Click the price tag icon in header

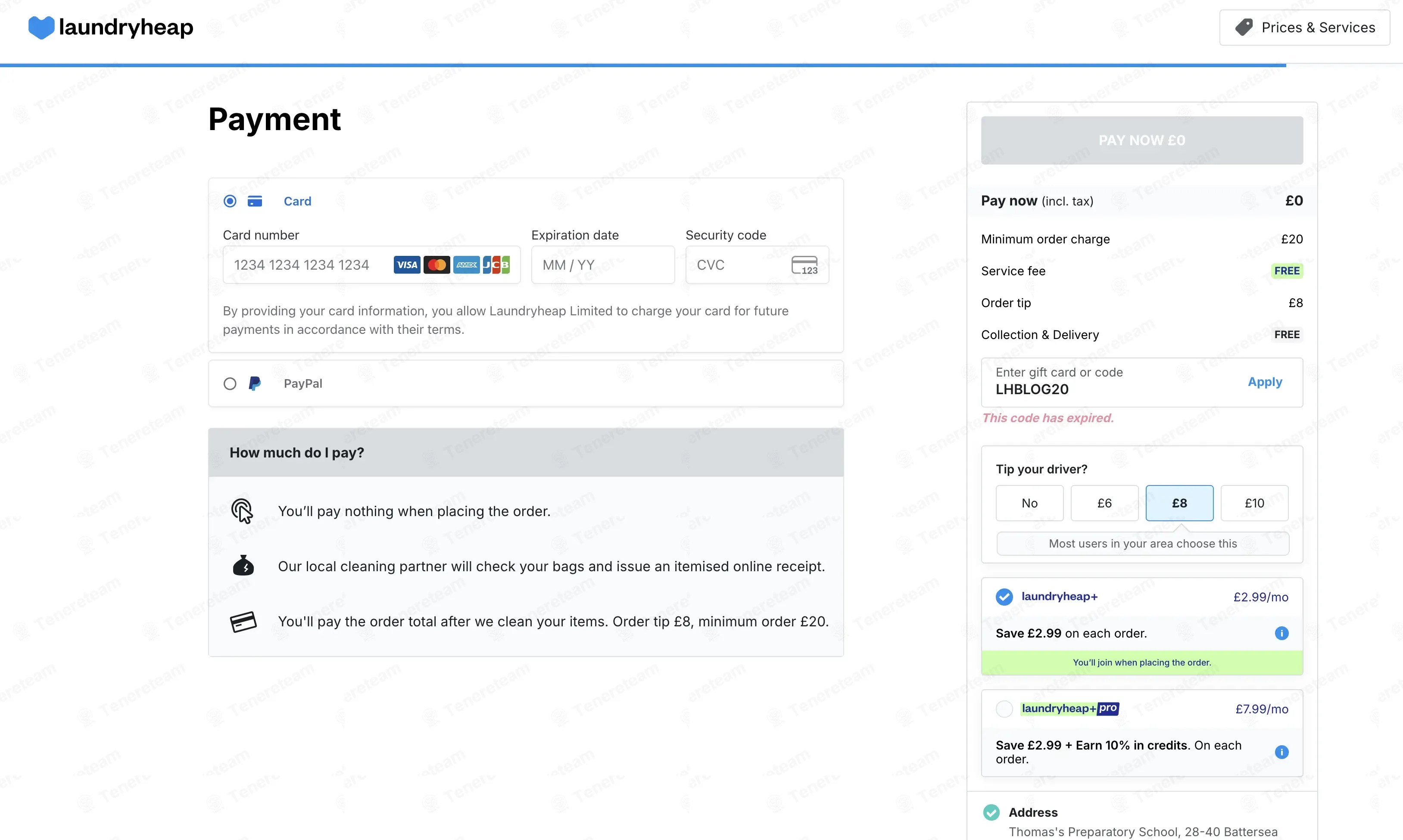point(1244,27)
